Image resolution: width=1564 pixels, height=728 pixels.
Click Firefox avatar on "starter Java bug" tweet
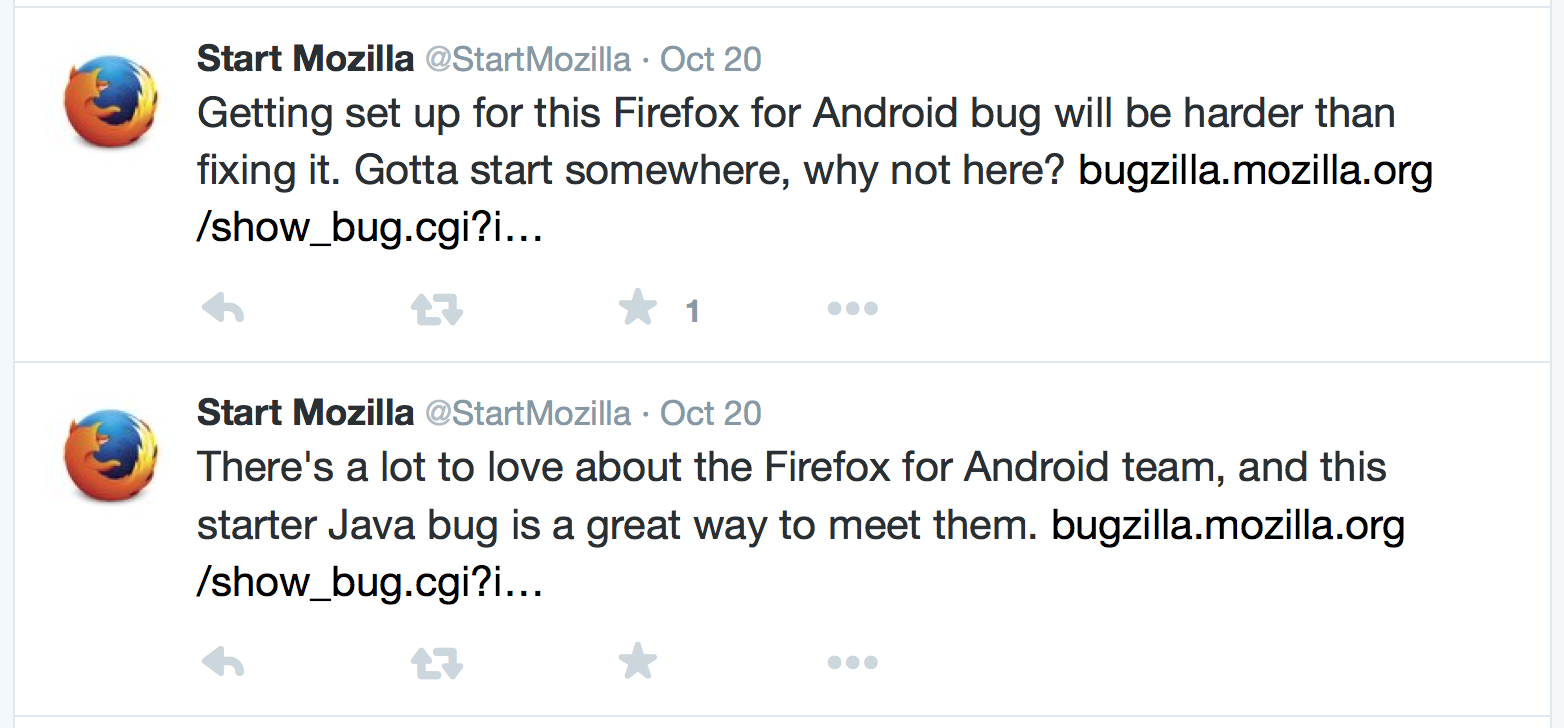click(x=110, y=455)
